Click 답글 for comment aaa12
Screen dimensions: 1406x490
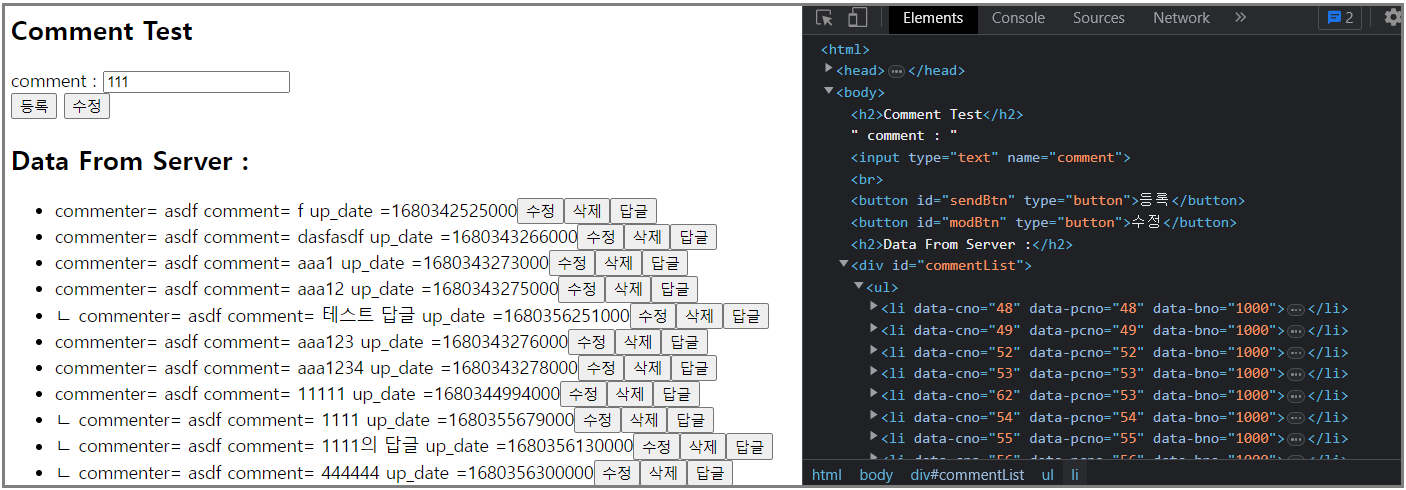click(675, 289)
